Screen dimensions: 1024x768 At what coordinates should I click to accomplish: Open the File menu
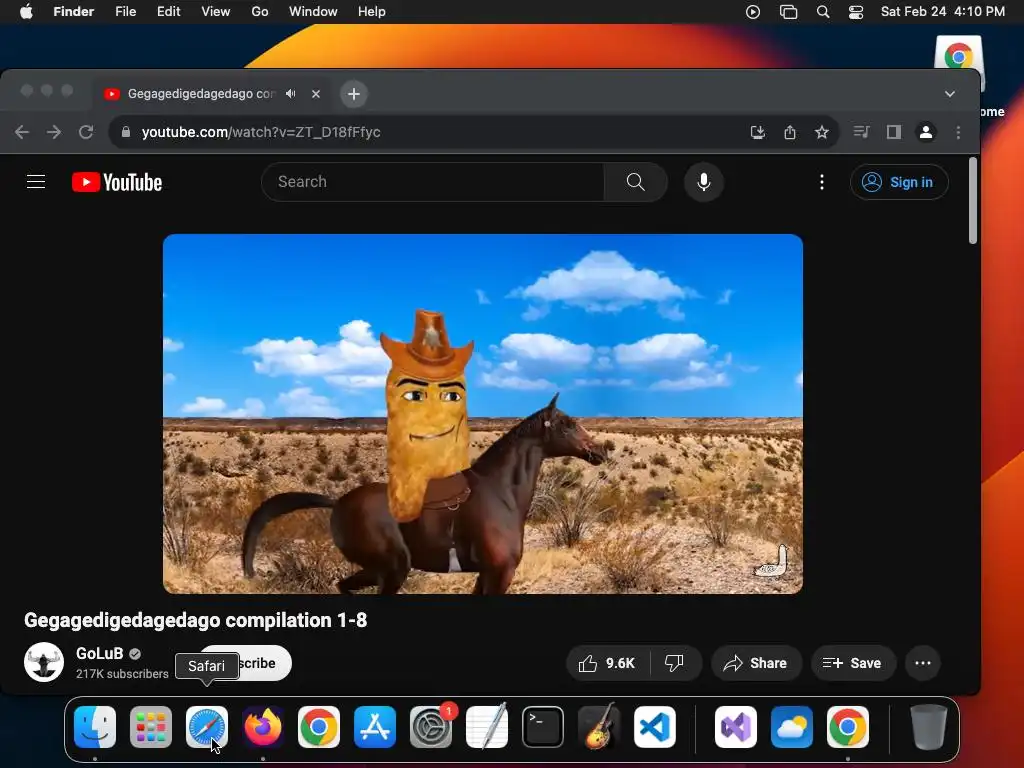125,11
